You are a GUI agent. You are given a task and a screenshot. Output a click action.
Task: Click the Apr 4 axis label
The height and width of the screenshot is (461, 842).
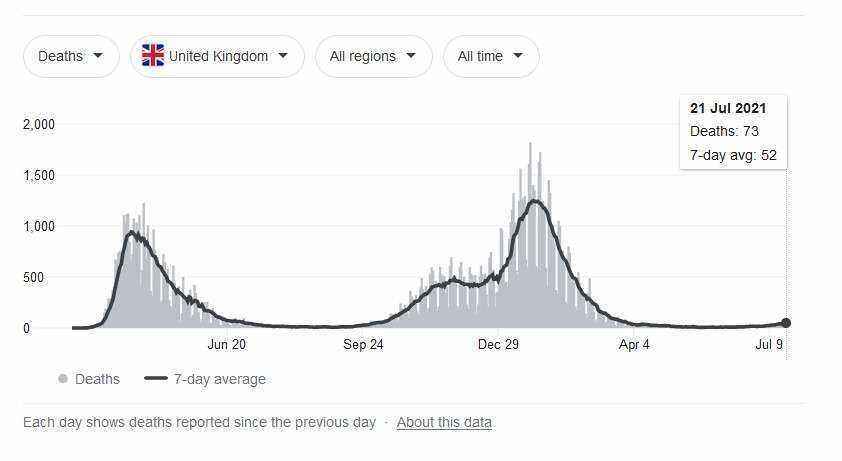tap(634, 344)
